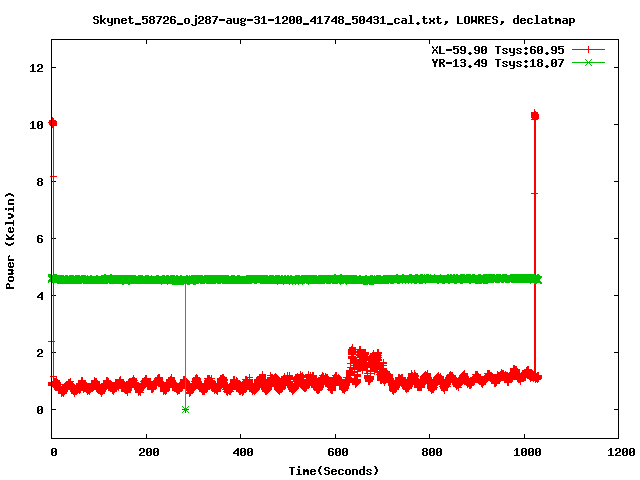
Task: Click the plot title naming the Skynet cal.txt file
Action: tap(333, 20)
